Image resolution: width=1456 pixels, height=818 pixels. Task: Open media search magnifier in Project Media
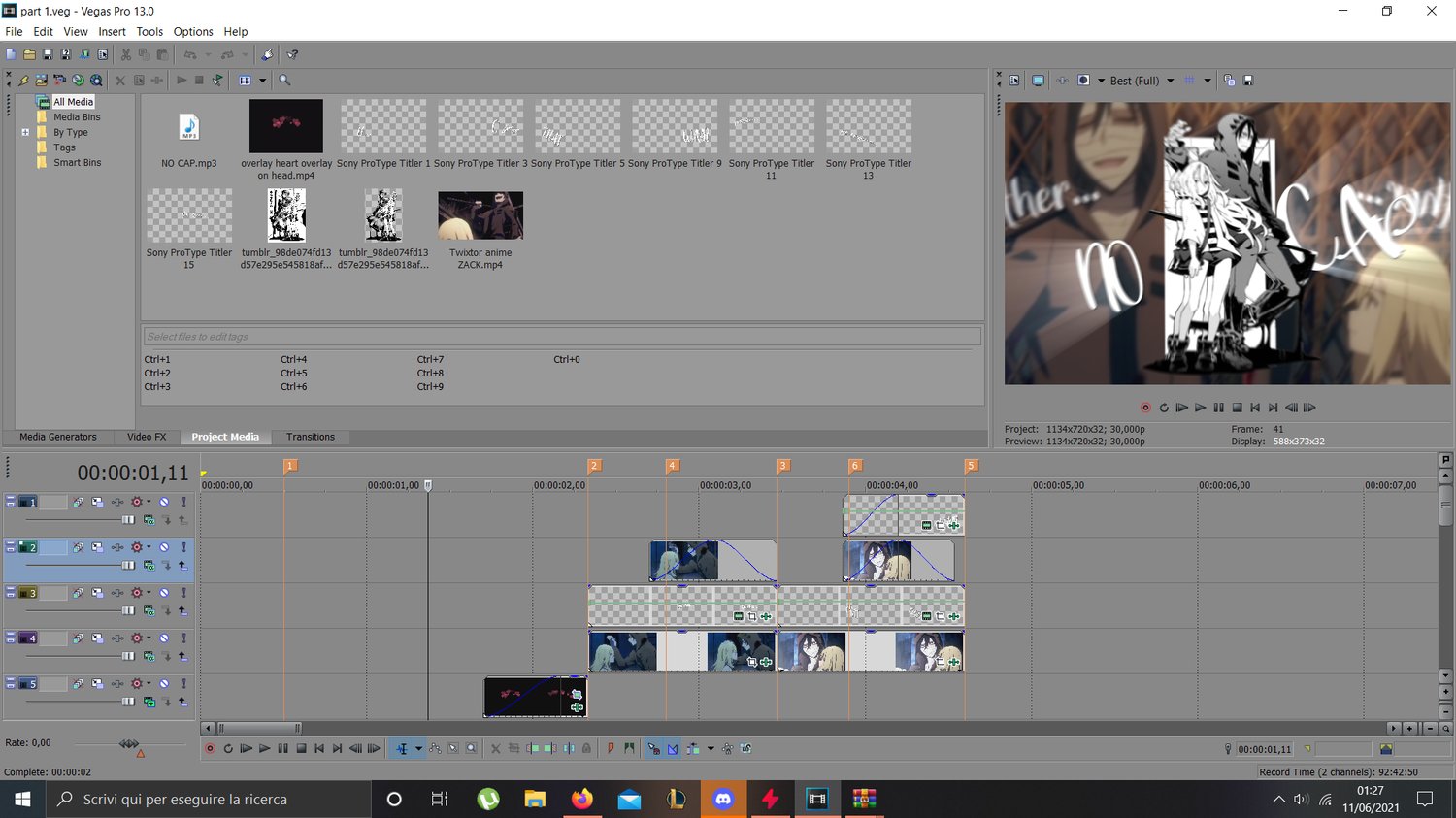pos(284,81)
